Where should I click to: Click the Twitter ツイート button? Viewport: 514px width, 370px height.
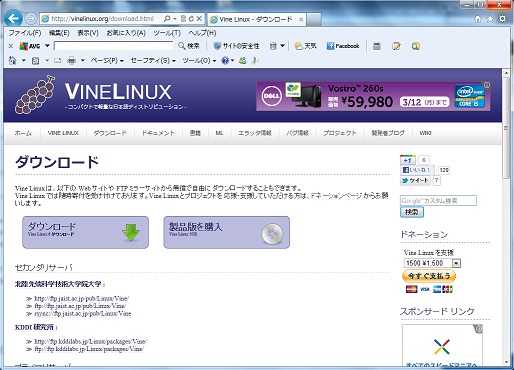[416, 180]
